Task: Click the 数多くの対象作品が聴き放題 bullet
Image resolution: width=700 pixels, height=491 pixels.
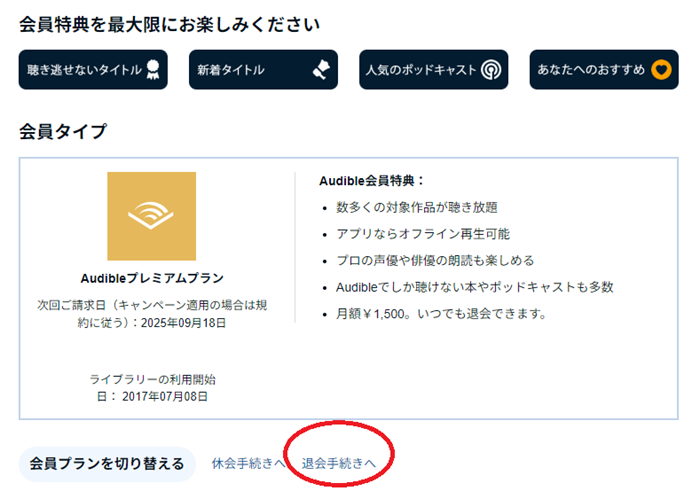Action: pyautogui.click(x=417, y=207)
